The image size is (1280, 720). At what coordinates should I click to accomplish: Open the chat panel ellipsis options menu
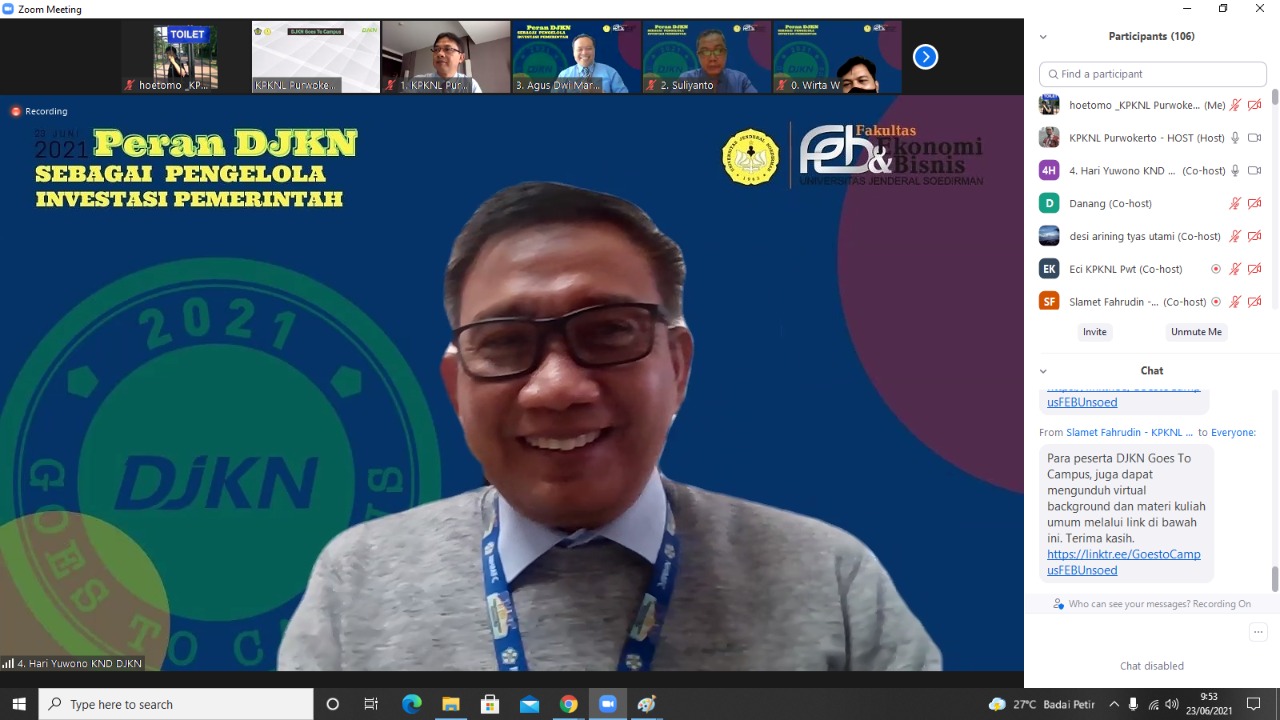(1258, 632)
